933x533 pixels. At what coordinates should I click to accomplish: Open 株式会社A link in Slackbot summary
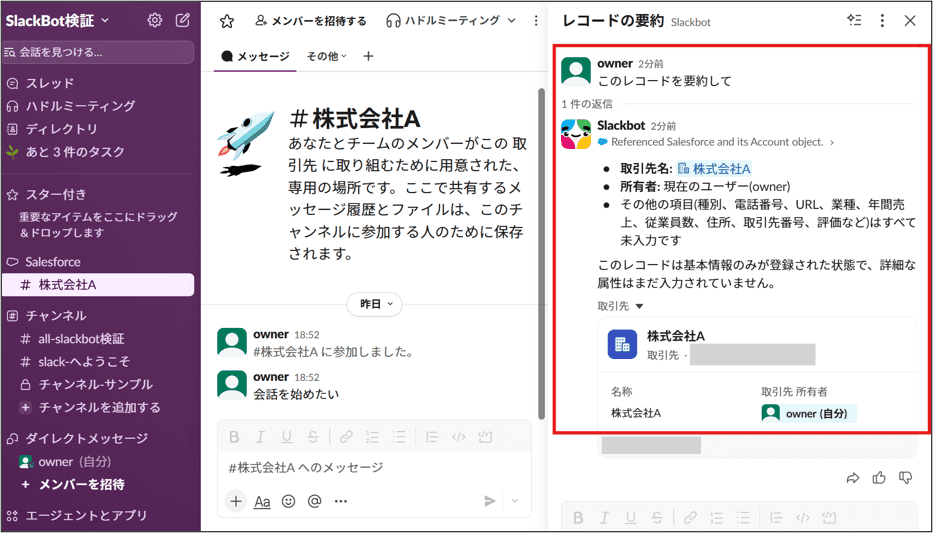(714, 169)
